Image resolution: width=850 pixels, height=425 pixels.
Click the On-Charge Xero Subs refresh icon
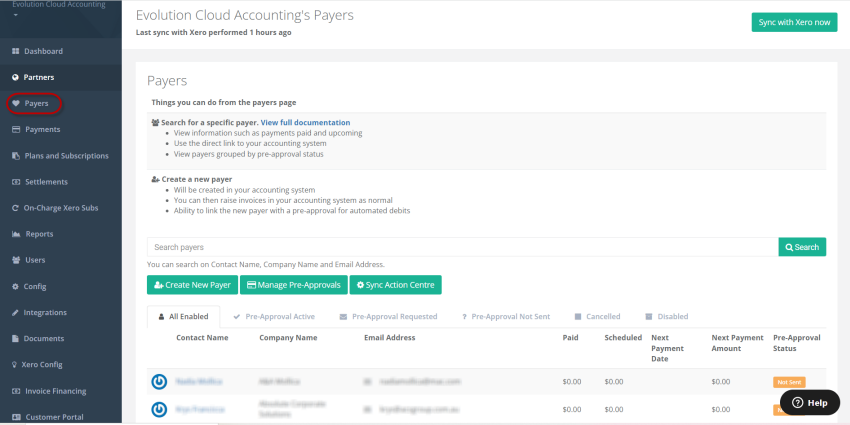pyautogui.click(x=16, y=208)
